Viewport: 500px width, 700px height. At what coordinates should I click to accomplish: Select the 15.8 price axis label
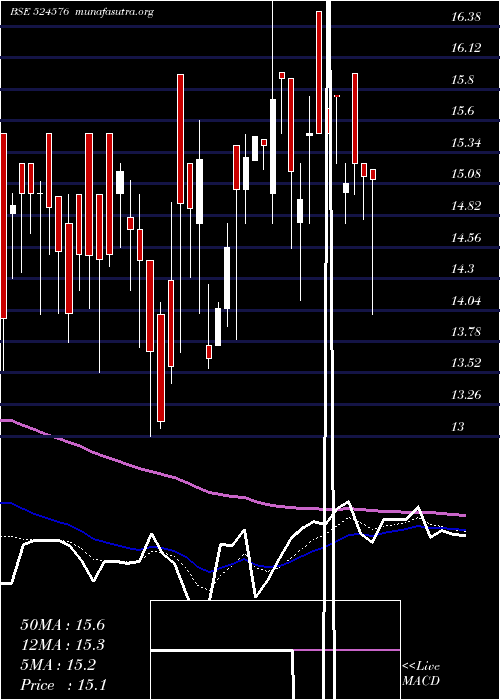click(463, 80)
